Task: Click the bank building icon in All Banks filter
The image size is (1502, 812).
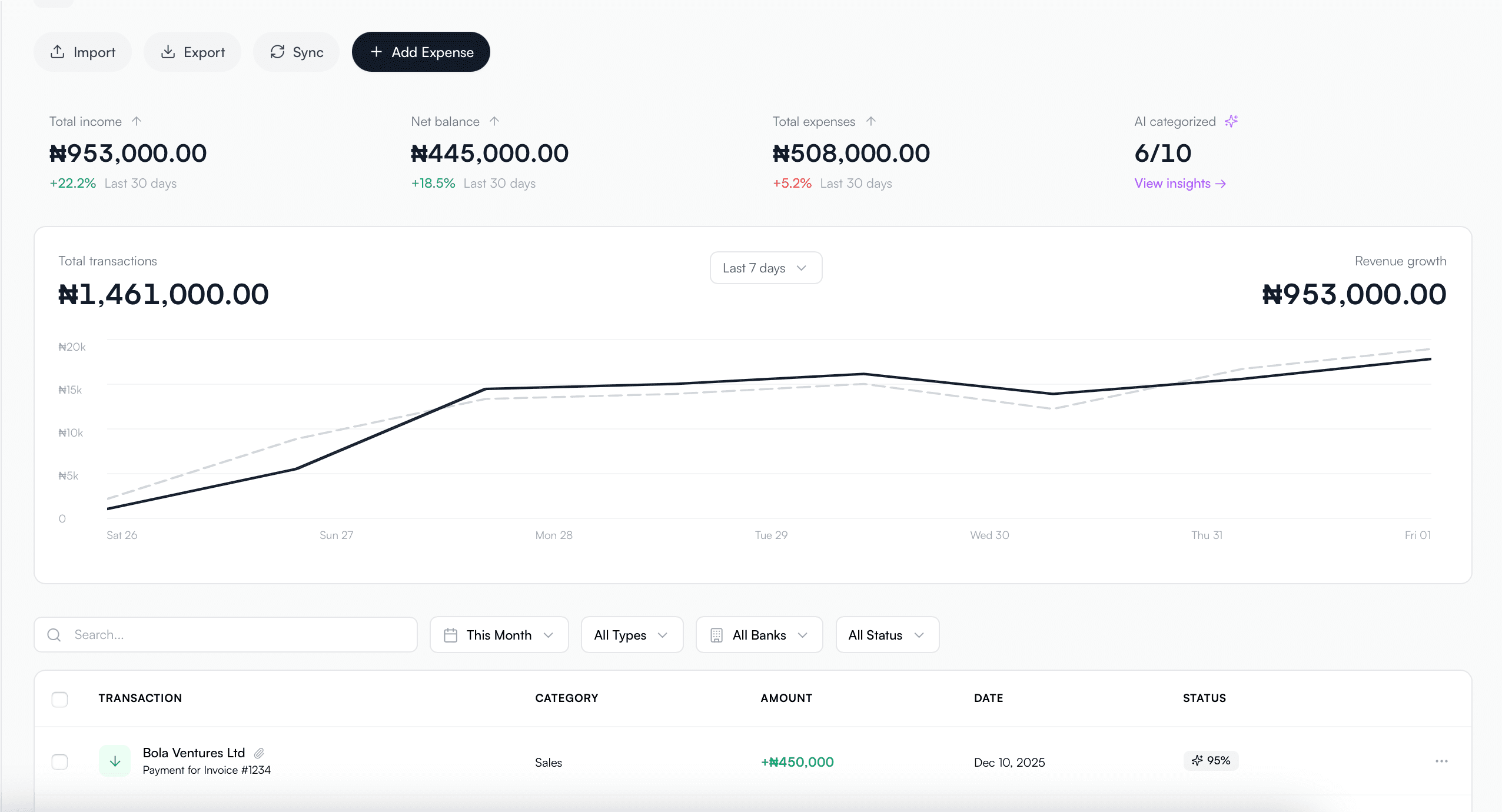Action: [716, 635]
